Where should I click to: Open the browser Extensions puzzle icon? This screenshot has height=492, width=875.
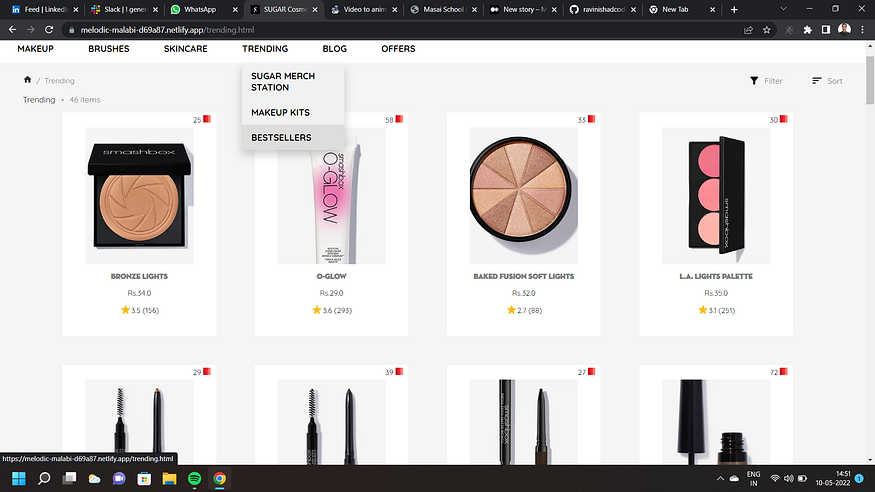coord(807,30)
